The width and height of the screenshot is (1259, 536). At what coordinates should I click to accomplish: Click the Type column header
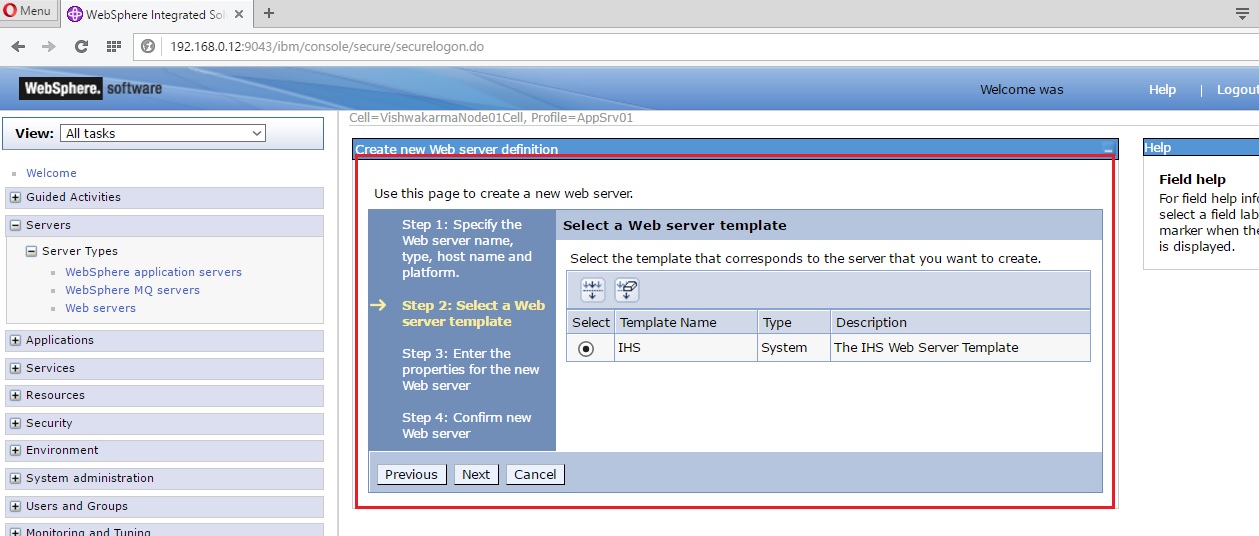point(777,322)
